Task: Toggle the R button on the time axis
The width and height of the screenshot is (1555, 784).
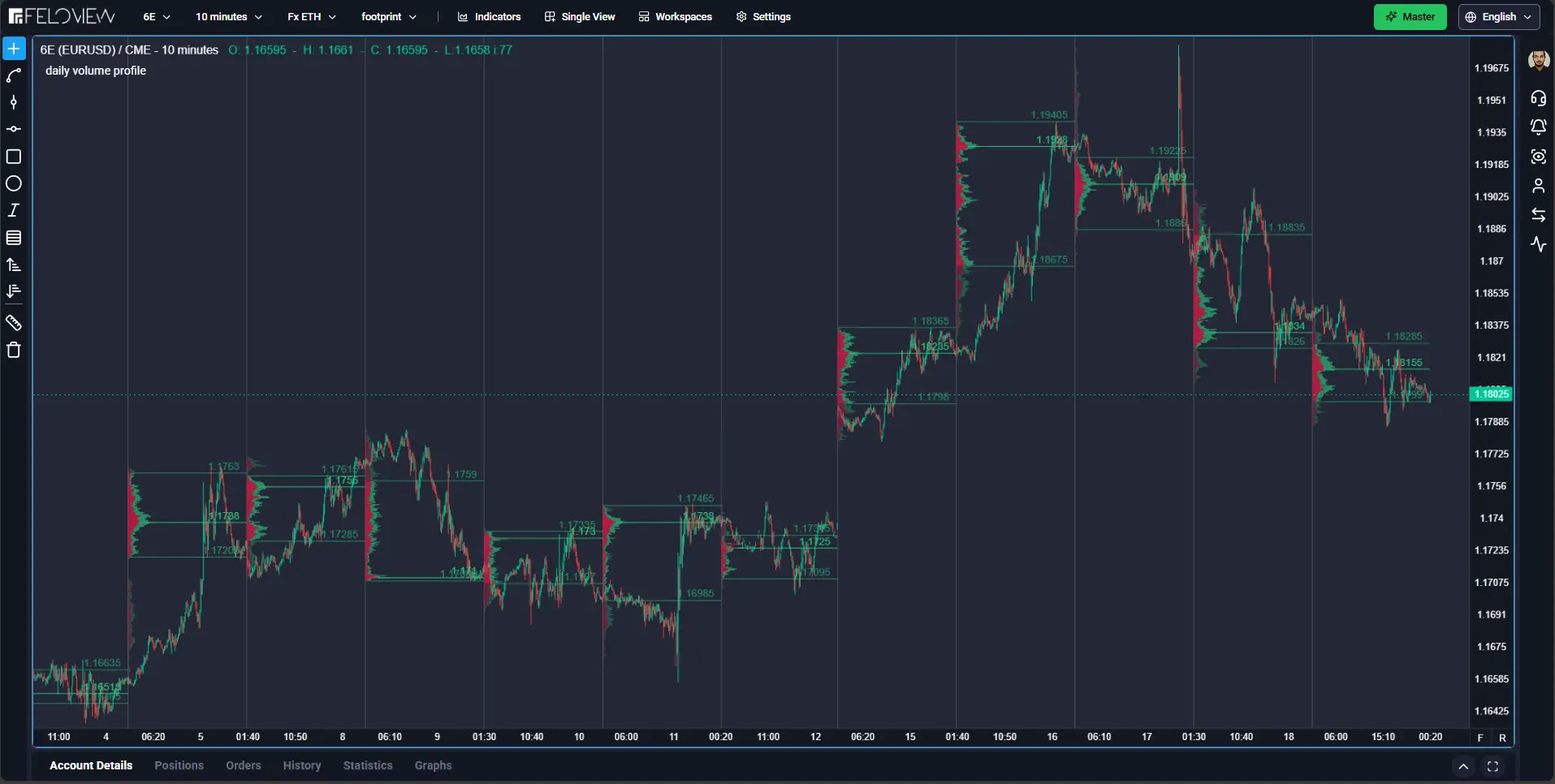Action: pos(1502,738)
